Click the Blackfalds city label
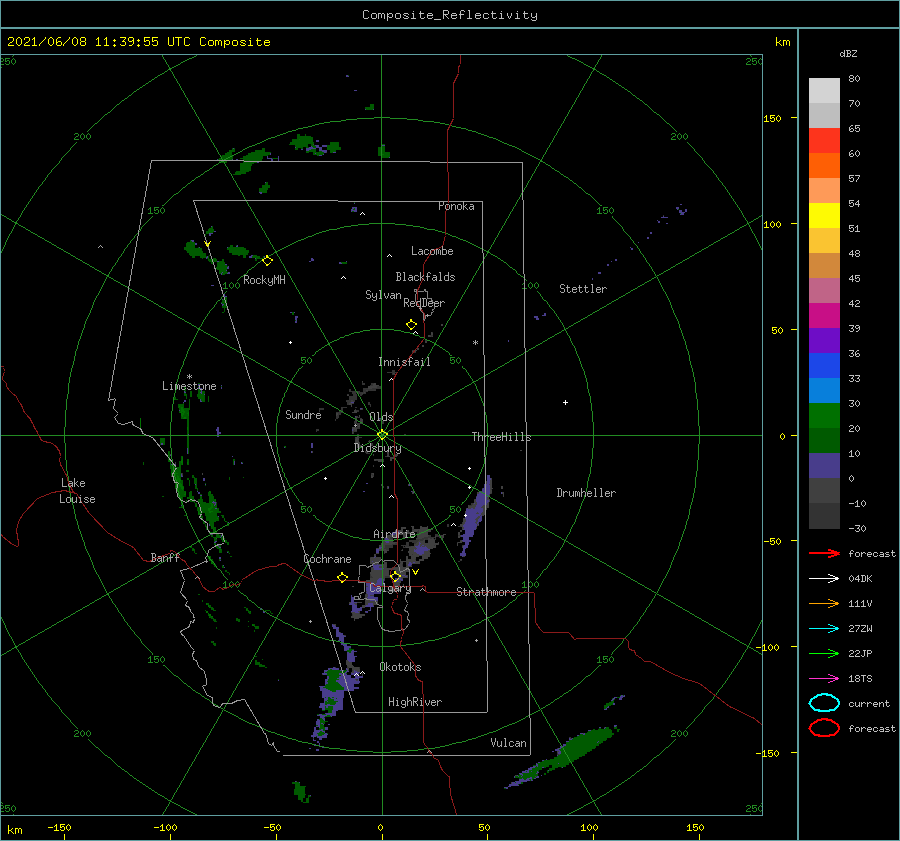The width and height of the screenshot is (900, 841). click(425, 277)
